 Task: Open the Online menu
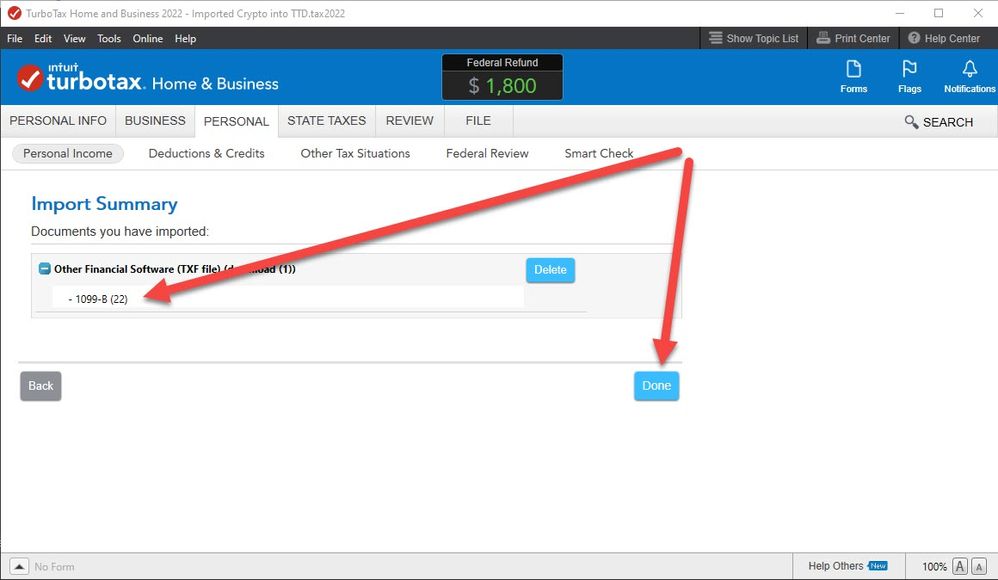pos(147,38)
